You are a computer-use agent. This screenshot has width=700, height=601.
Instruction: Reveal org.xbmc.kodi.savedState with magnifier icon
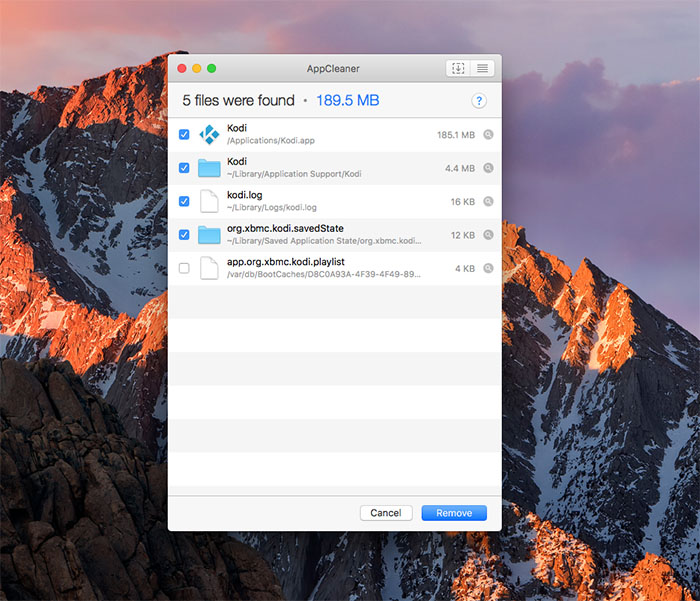tap(488, 235)
